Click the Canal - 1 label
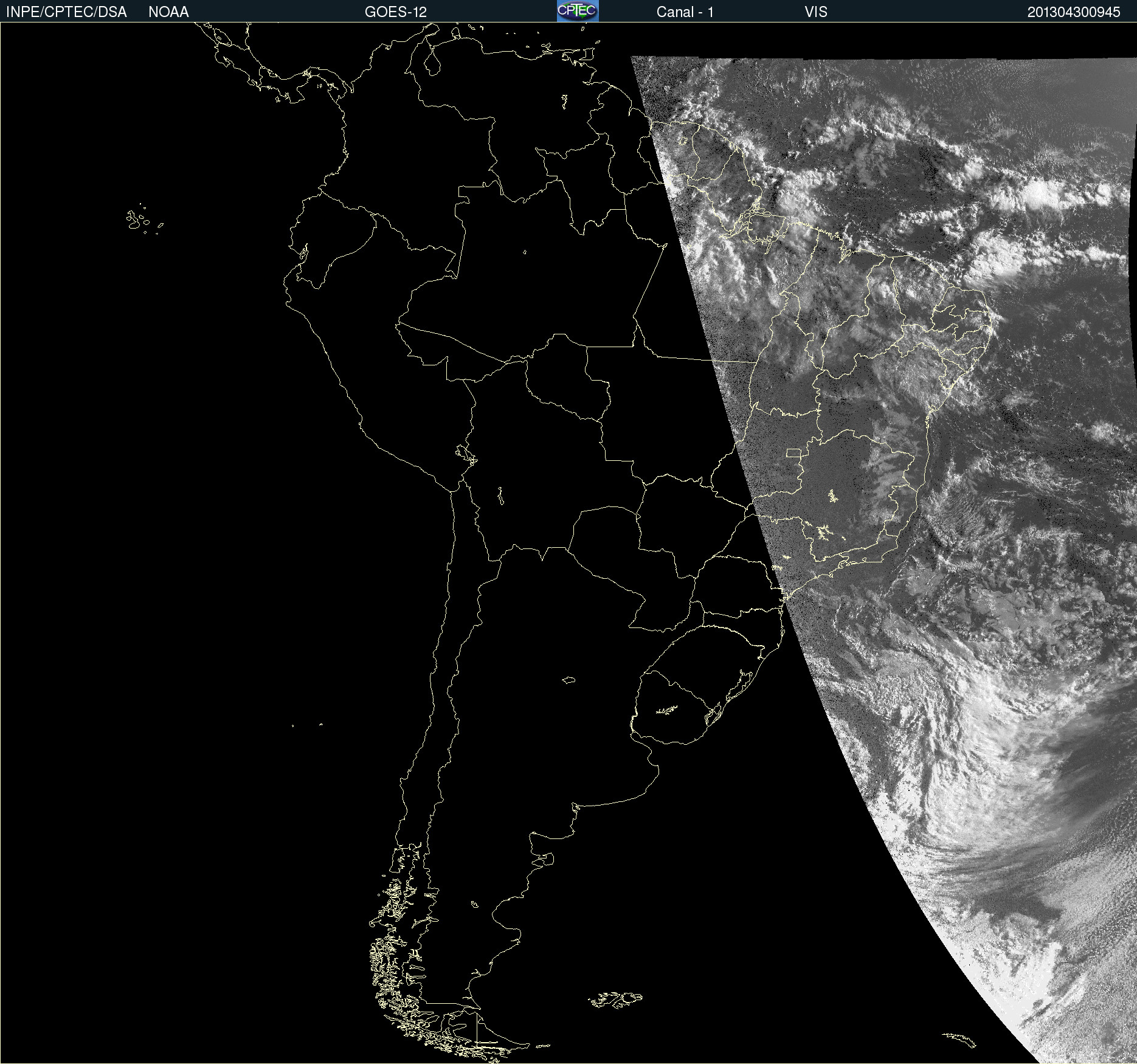The width and height of the screenshot is (1137, 1064). click(685, 12)
